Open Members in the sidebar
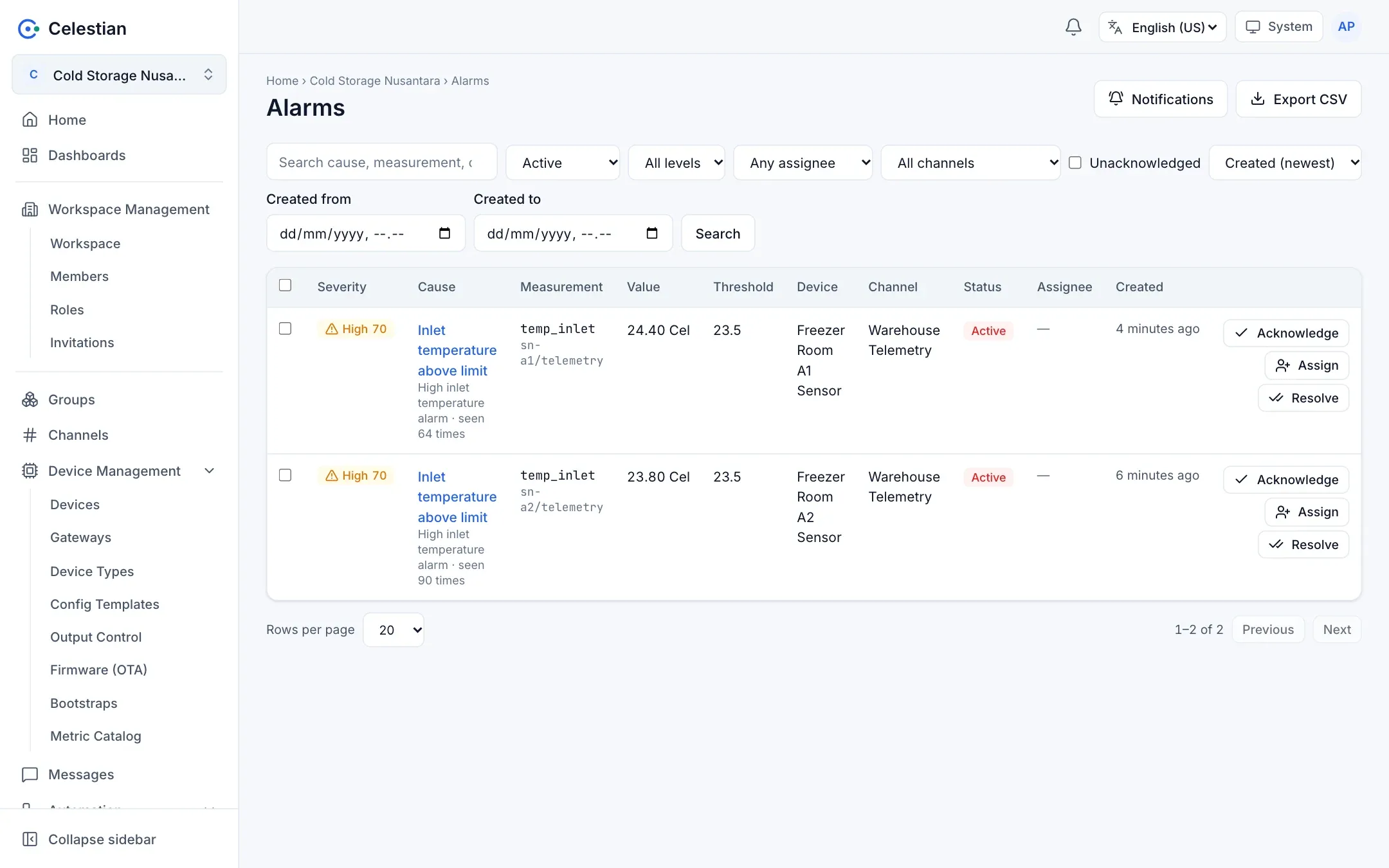 pos(79,276)
